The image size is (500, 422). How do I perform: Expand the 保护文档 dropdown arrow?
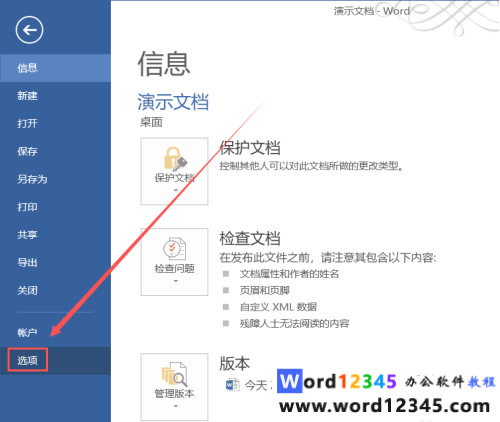tap(176, 190)
